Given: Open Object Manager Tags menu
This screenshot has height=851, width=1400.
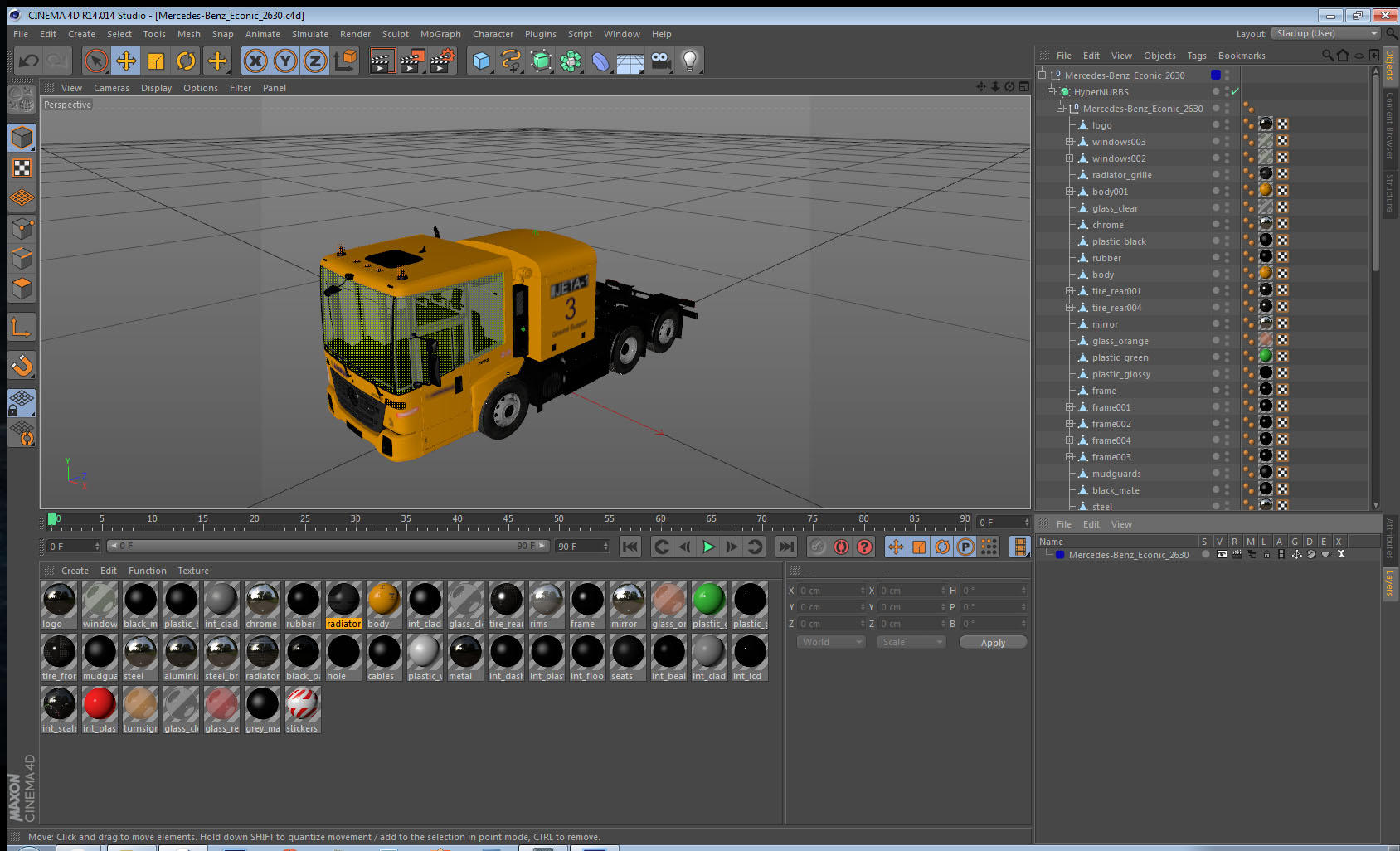Looking at the screenshot, I should tap(1197, 56).
